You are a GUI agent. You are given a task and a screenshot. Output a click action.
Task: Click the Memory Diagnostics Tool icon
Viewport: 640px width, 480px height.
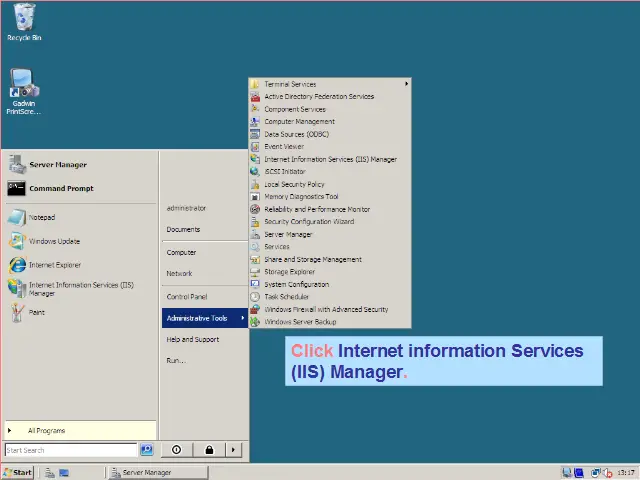click(255, 197)
